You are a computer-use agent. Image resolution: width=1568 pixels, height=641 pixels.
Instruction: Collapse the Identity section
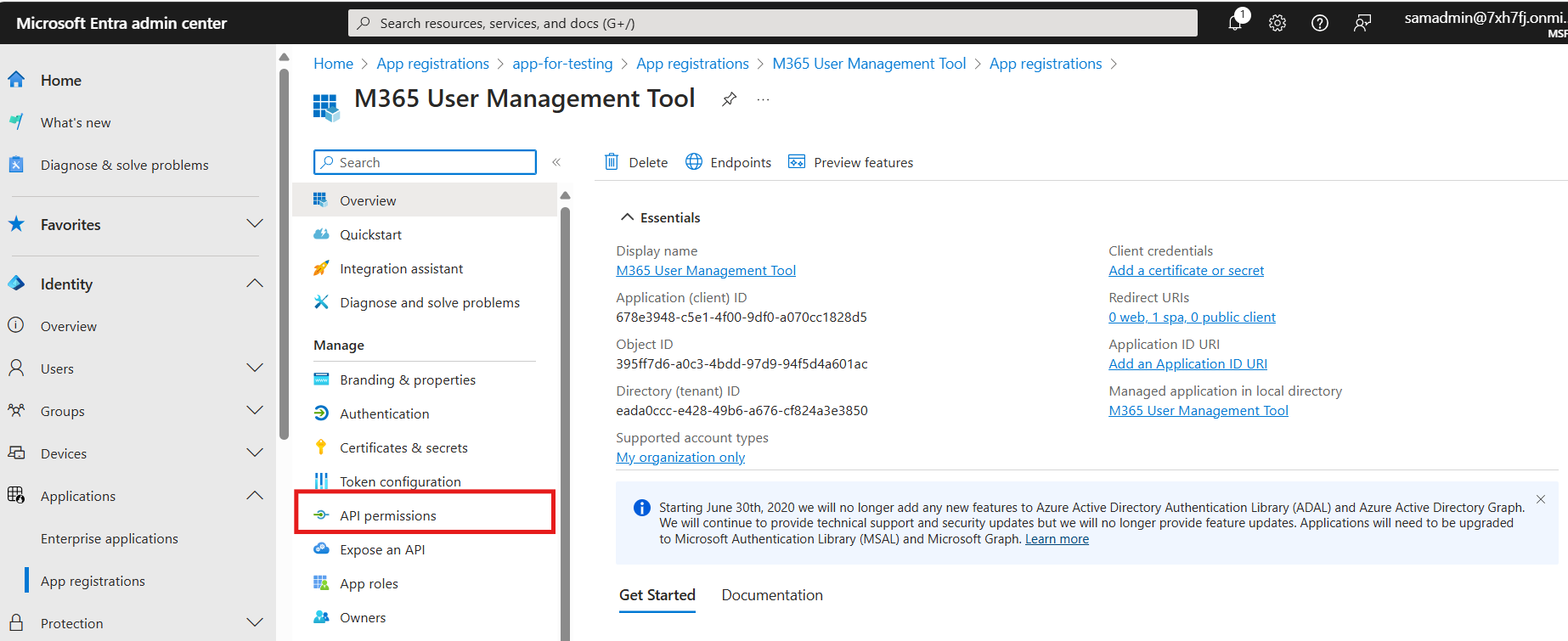pyautogui.click(x=255, y=284)
